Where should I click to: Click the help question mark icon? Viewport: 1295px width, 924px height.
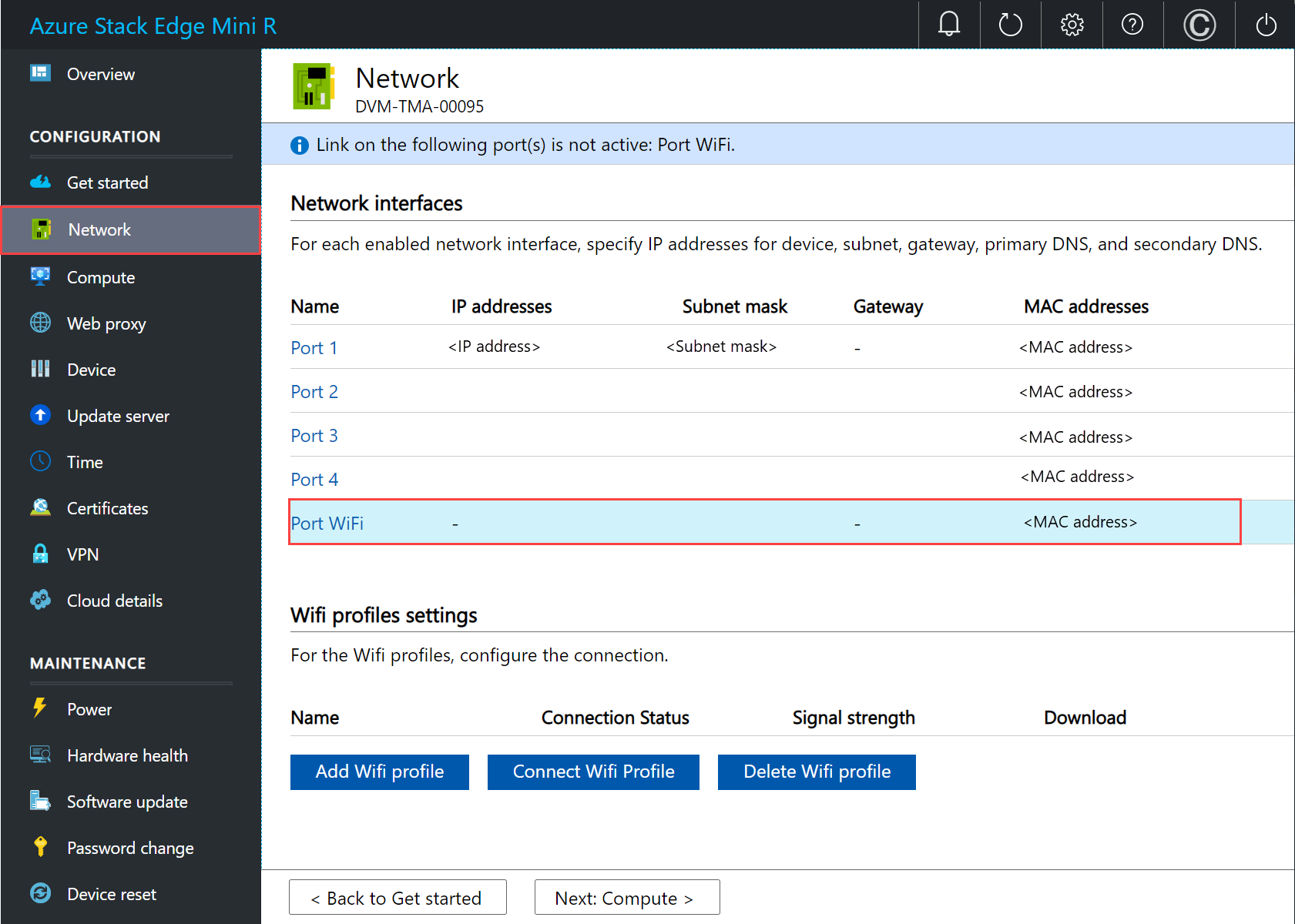[x=1132, y=24]
